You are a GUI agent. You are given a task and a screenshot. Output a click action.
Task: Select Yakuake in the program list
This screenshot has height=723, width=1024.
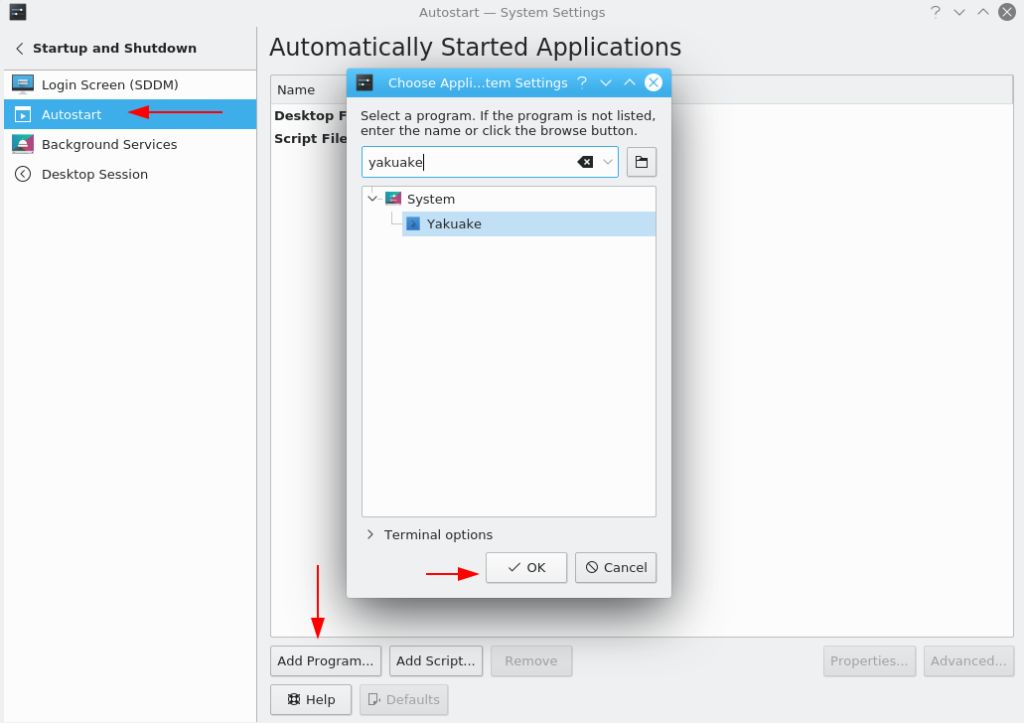pyautogui.click(x=529, y=224)
